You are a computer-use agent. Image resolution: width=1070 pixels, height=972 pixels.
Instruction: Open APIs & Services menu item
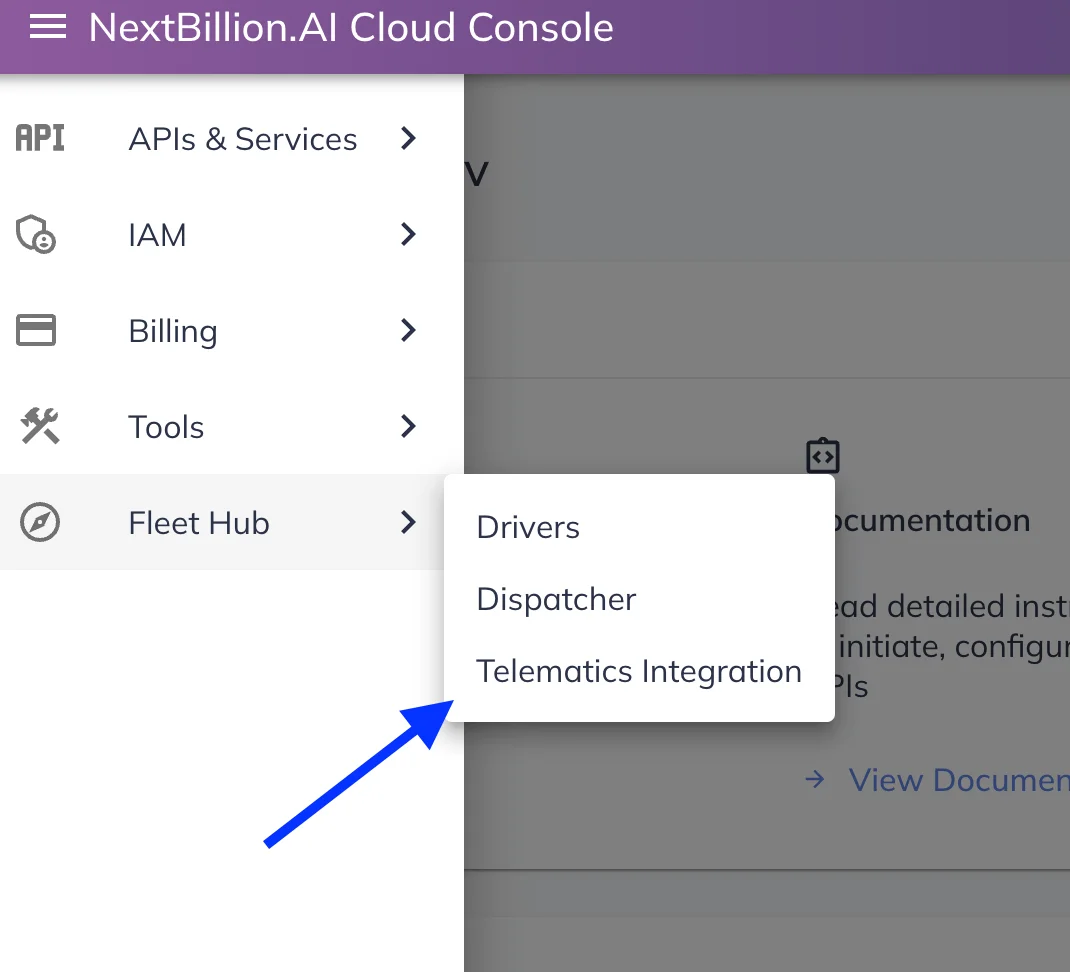point(232,139)
